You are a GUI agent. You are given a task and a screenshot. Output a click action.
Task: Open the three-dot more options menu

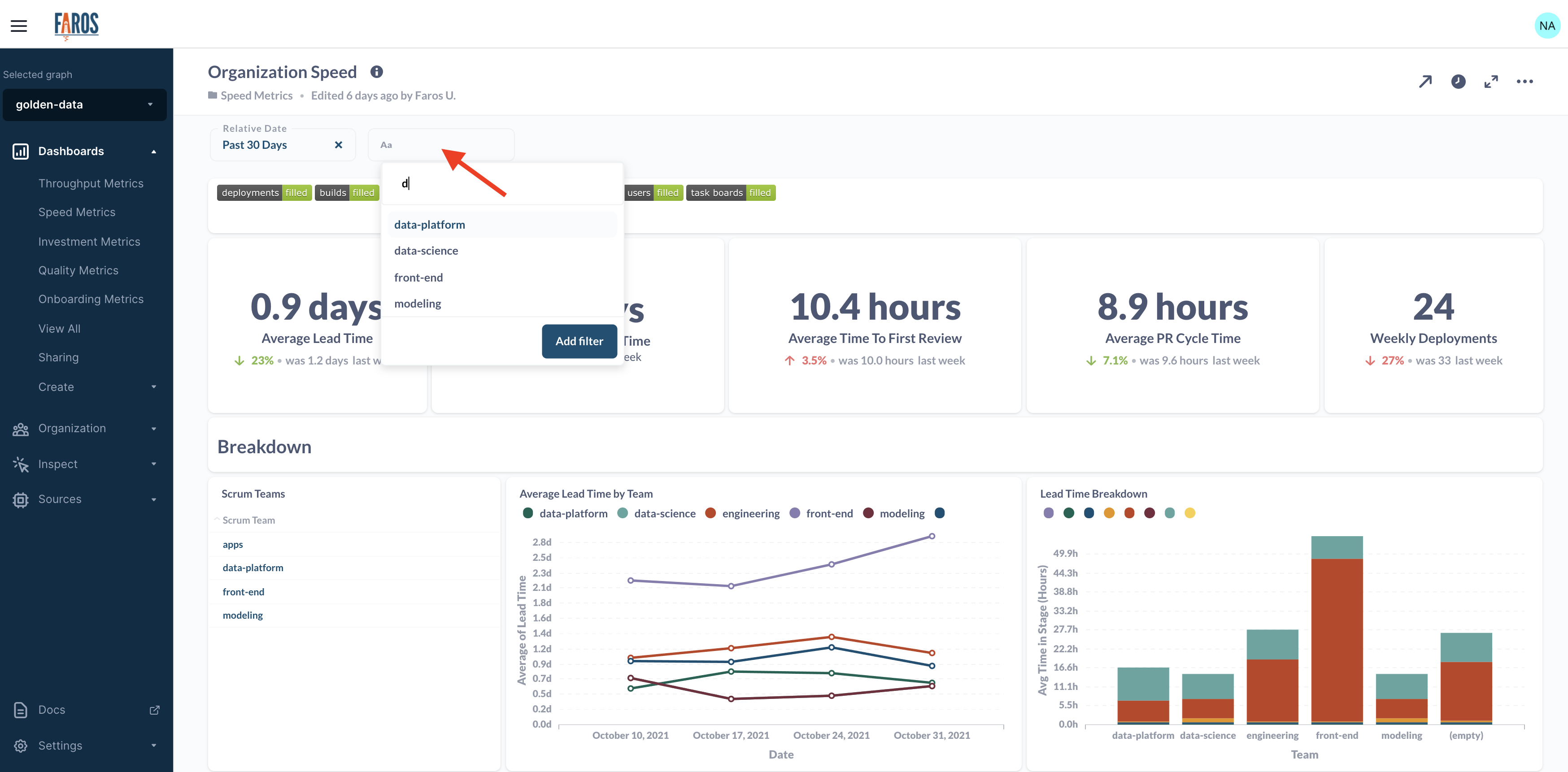coord(1524,82)
